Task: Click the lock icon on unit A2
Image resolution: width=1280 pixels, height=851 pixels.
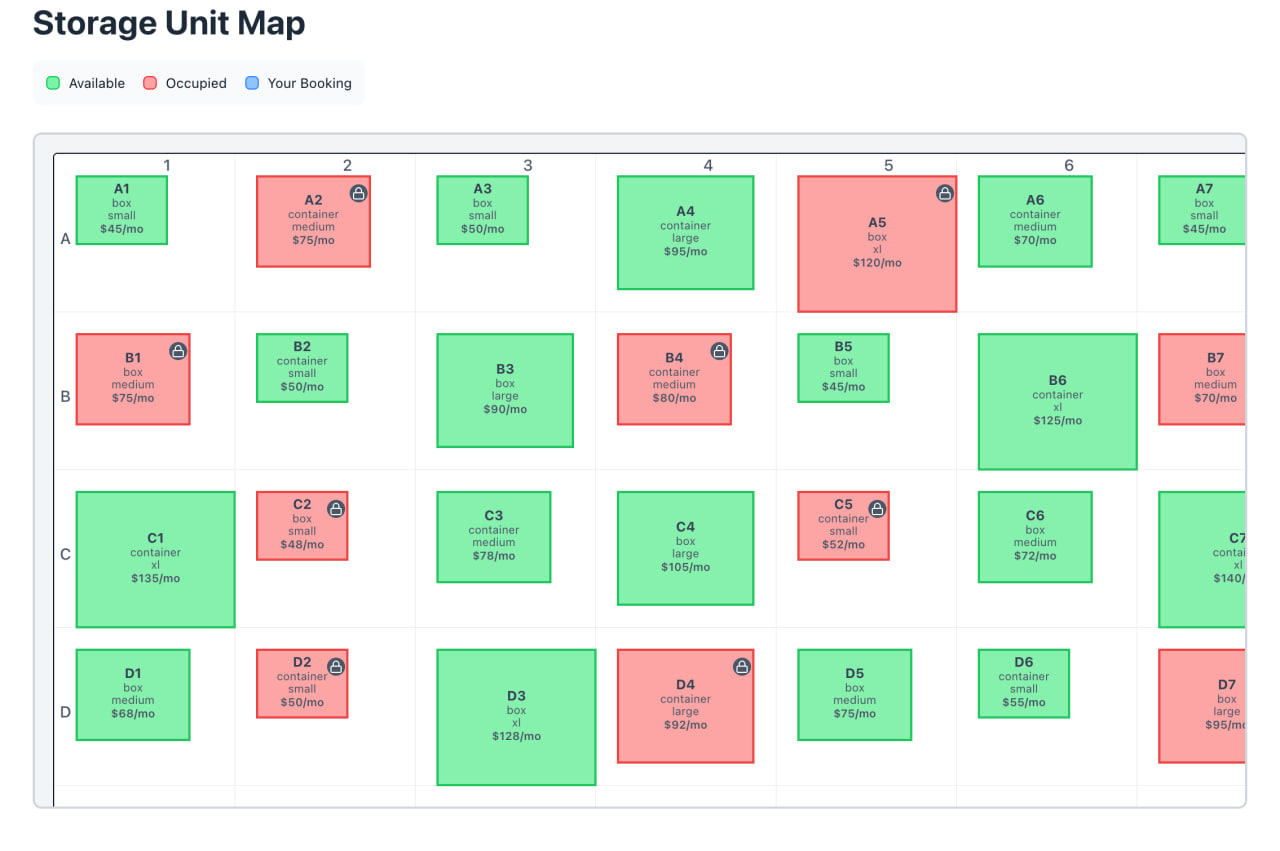Action: tap(359, 193)
